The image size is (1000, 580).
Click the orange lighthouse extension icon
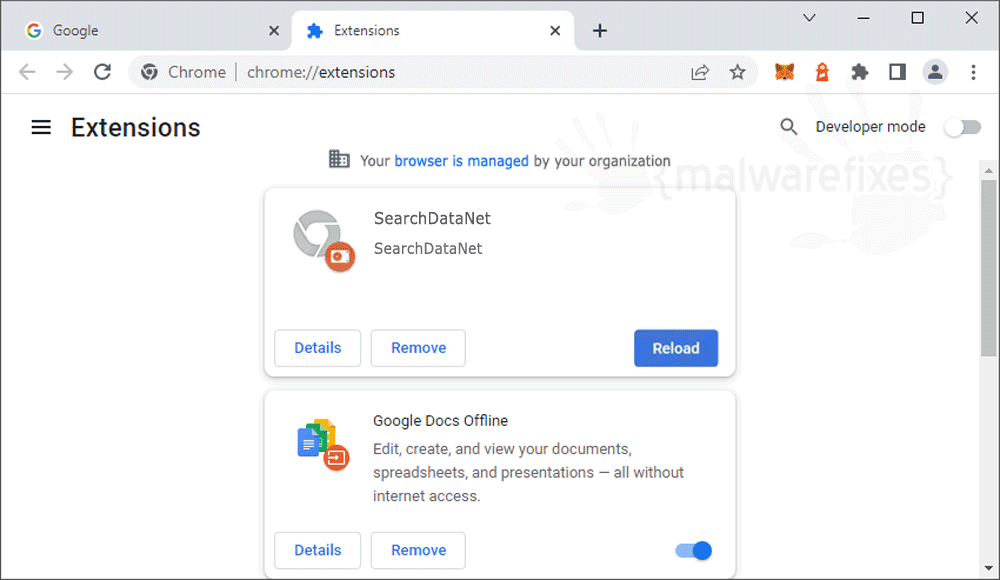point(822,72)
